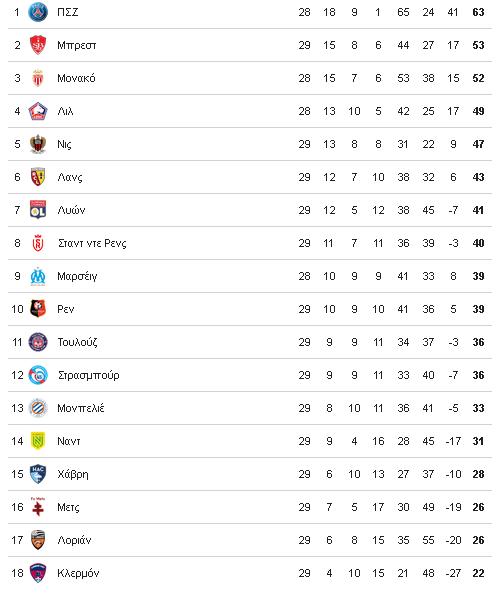The image size is (492, 589).
Task: Open the Lille club badge
Action: [x=38, y=111]
